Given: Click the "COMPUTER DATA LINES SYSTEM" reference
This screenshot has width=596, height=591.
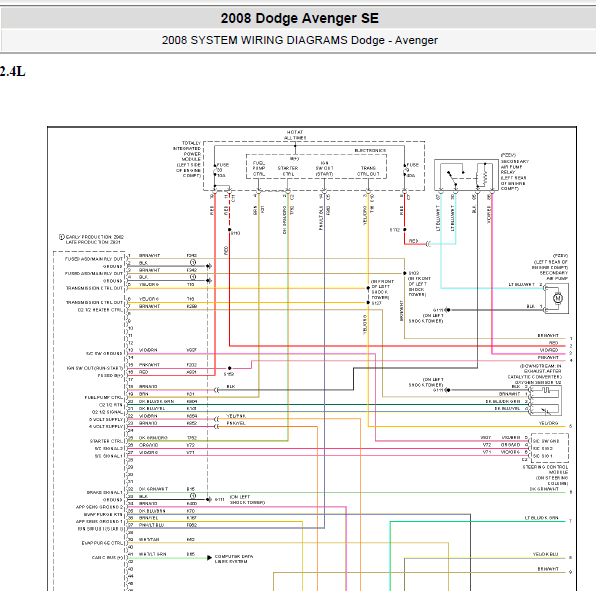Looking at the screenshot, I should click(234, 559).
